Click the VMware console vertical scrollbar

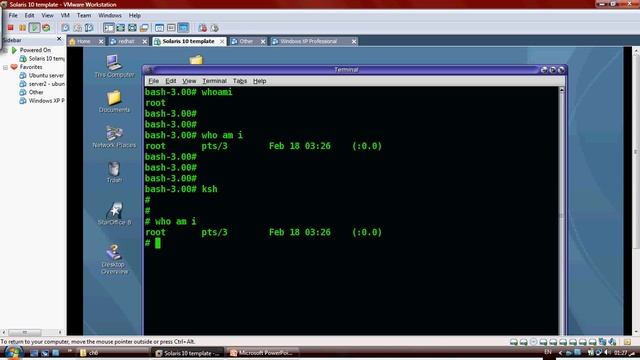click(x=636, y=191)
